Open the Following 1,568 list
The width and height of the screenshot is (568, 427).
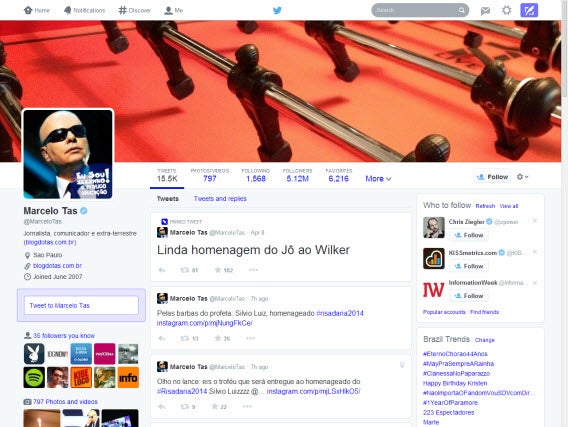(x=256, y=175)
